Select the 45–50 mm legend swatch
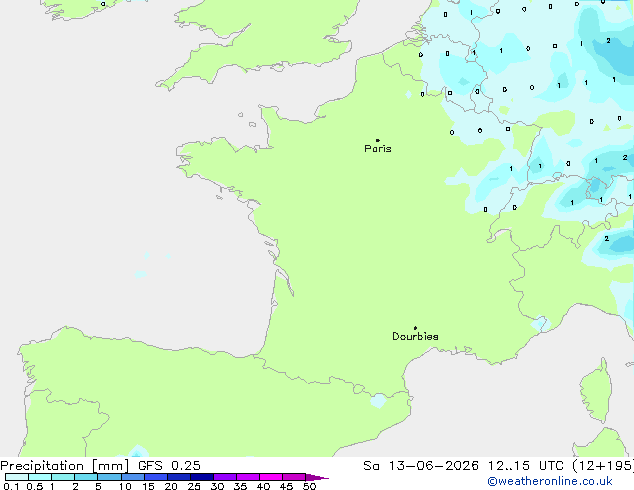634x490 pixels. point(294,477)
